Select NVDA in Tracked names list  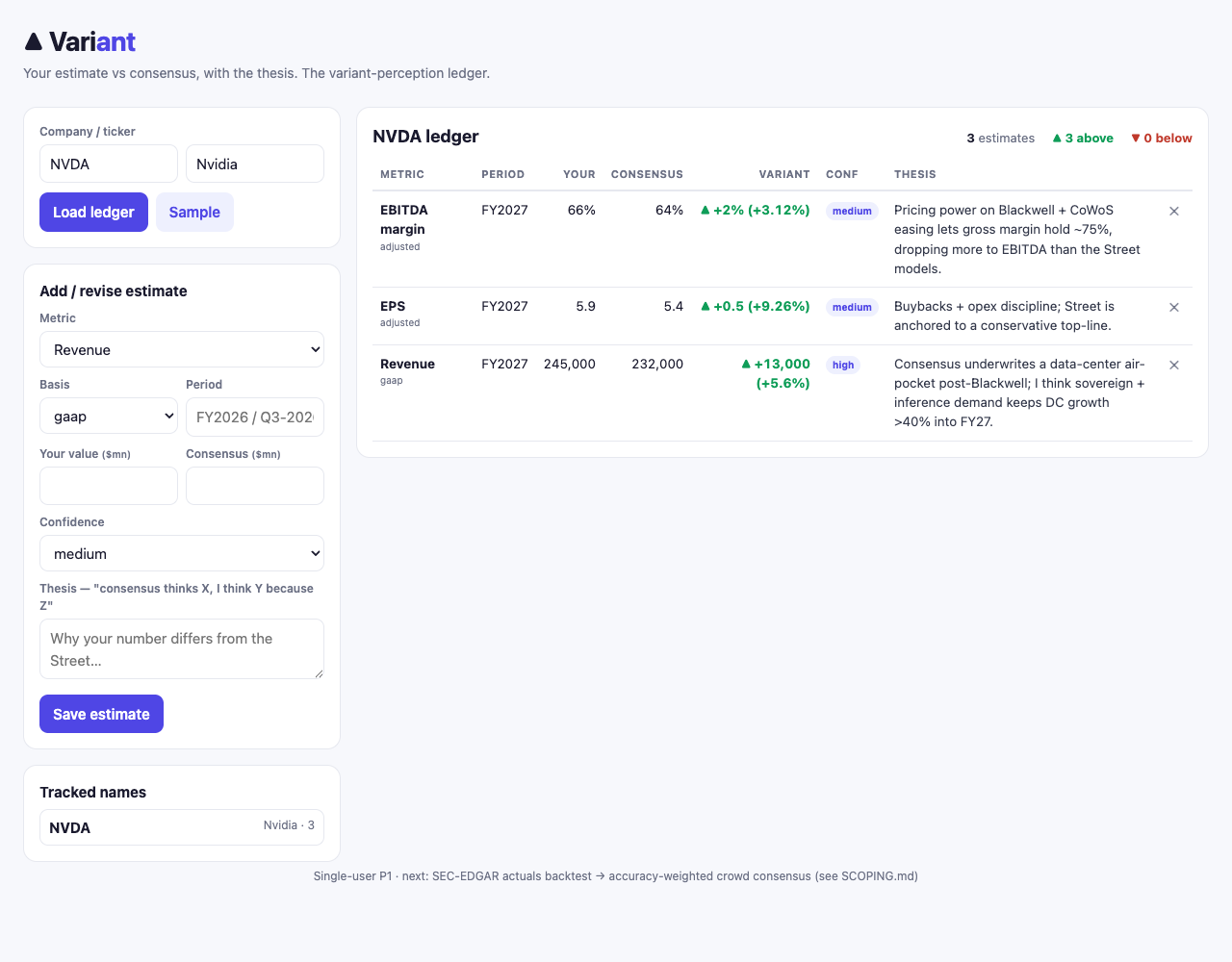[182, 827]
